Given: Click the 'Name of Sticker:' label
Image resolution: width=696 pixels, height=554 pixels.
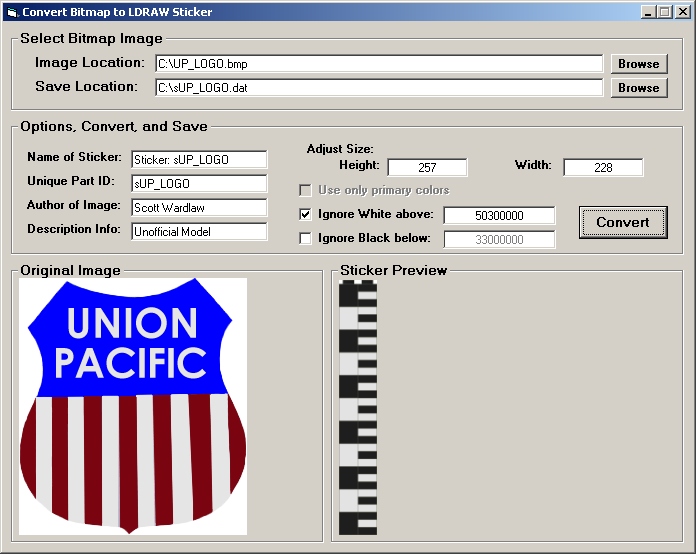Looking at the screenshot, I should click(74, 157).
